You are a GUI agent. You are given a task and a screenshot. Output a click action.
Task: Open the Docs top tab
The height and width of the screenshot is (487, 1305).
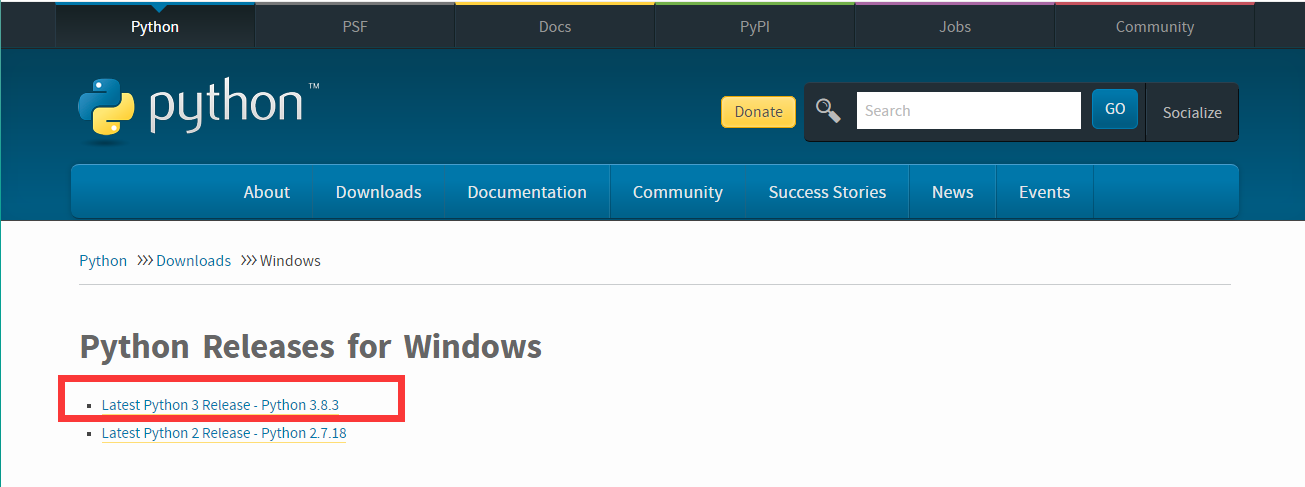(555, 27)
